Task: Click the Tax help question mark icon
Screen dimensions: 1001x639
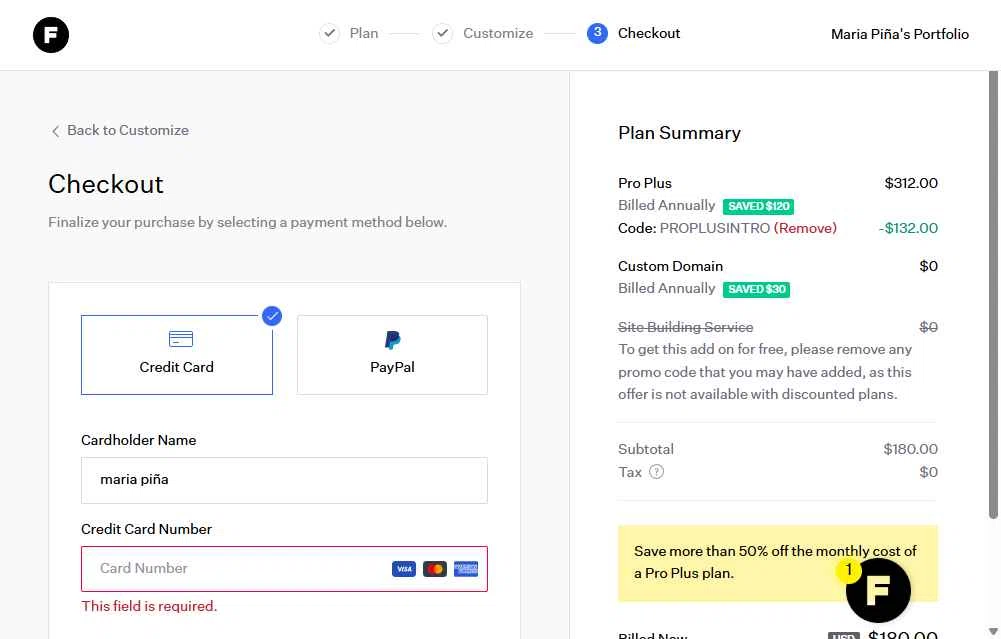Action: 656,472
